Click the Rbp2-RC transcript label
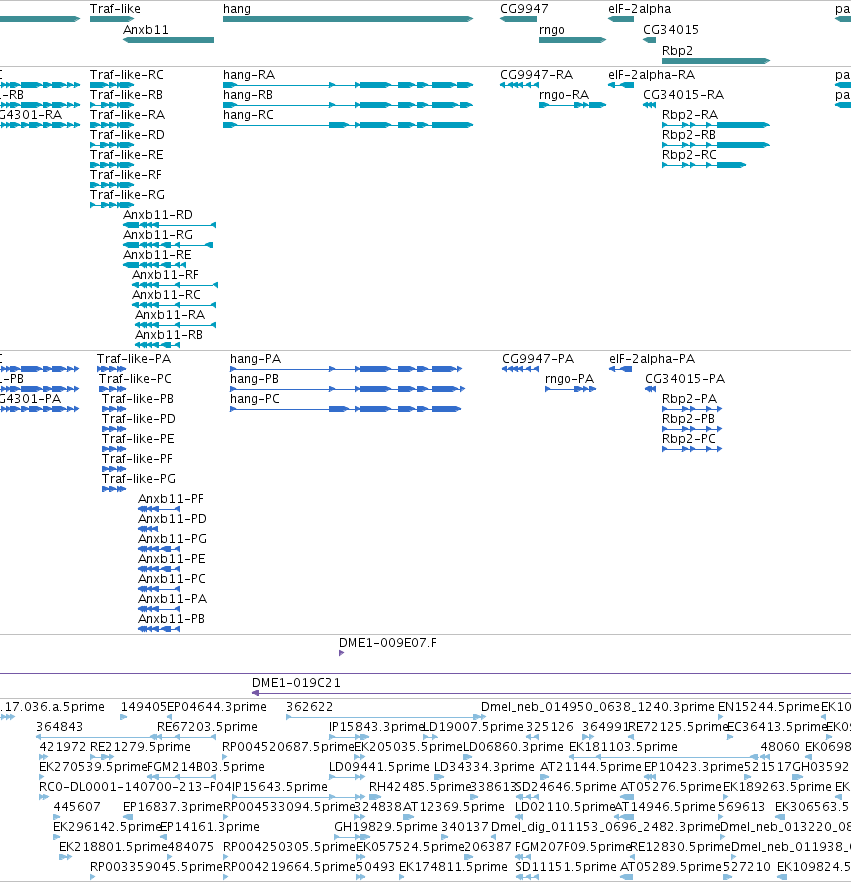Screen dimensions: 851x882 click(x=690, y=155)
